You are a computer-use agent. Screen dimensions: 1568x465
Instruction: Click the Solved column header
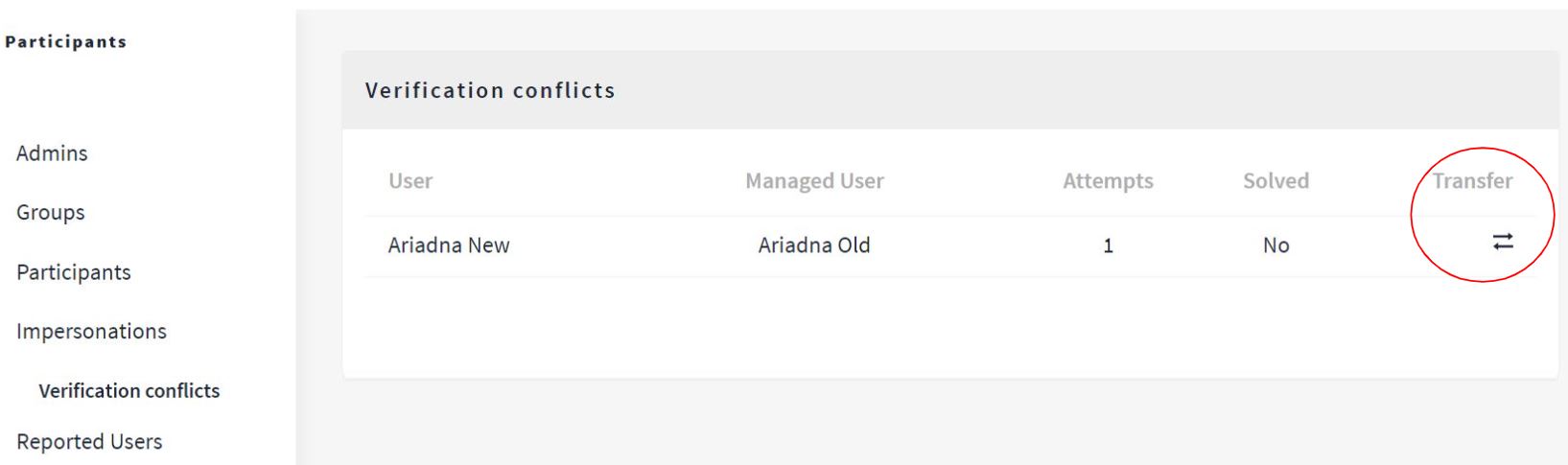pos(1275,181)
